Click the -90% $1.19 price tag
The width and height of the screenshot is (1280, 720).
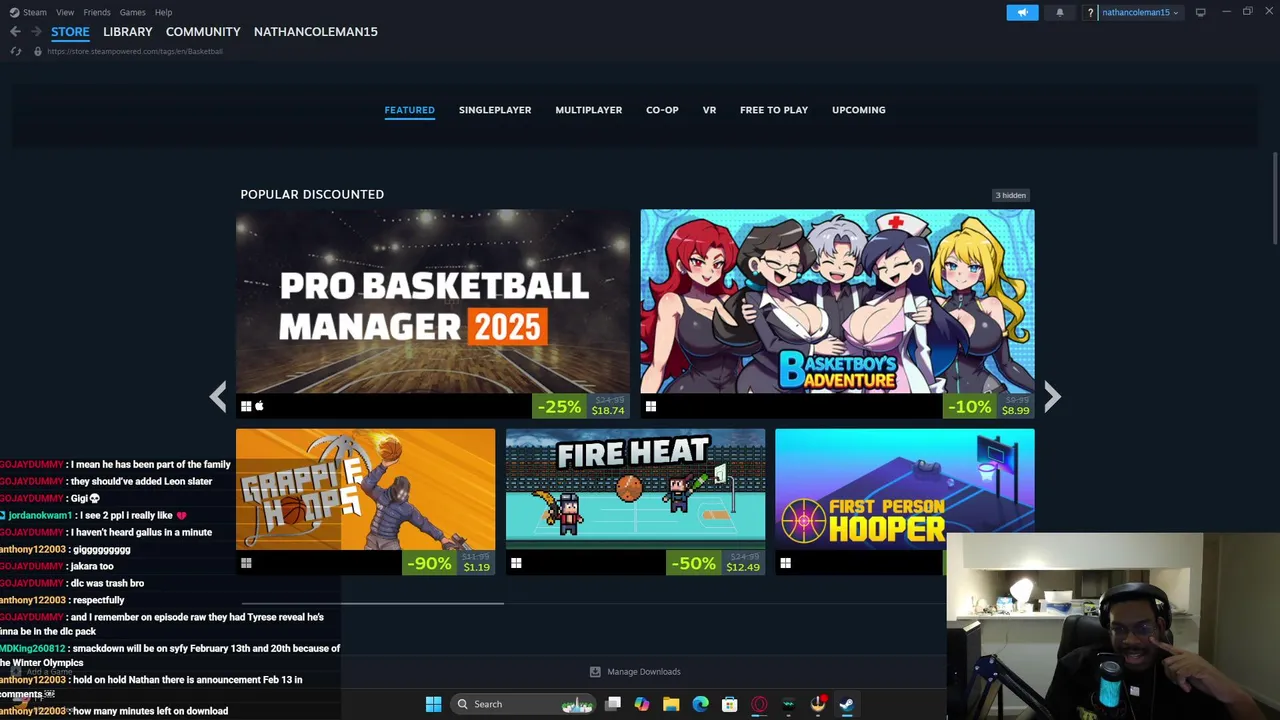pyautogui.click(x=449, y=563)
